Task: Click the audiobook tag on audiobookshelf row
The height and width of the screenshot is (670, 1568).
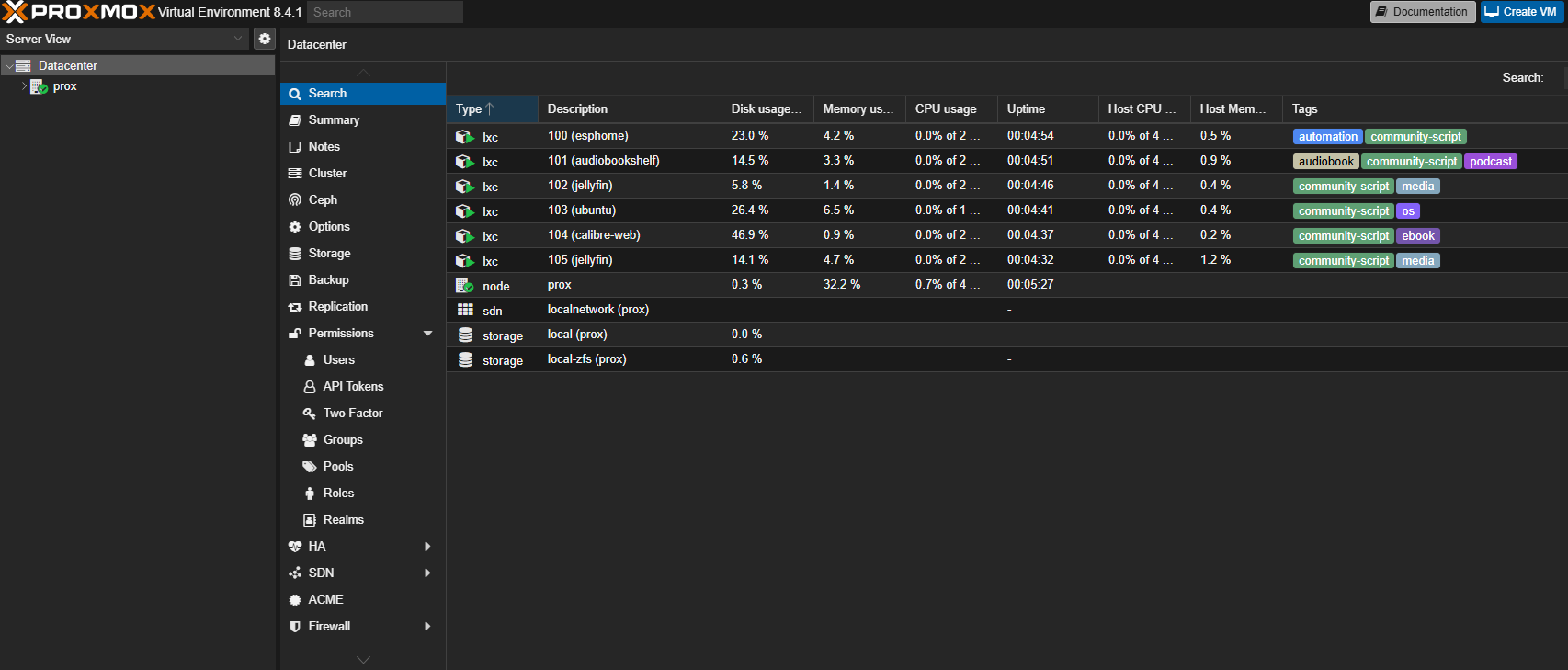Action: [x=1326, y=161]
